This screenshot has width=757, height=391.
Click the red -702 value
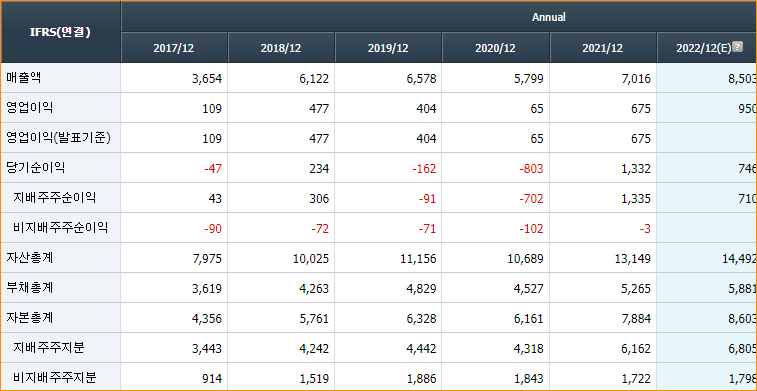tap(532, 198)
